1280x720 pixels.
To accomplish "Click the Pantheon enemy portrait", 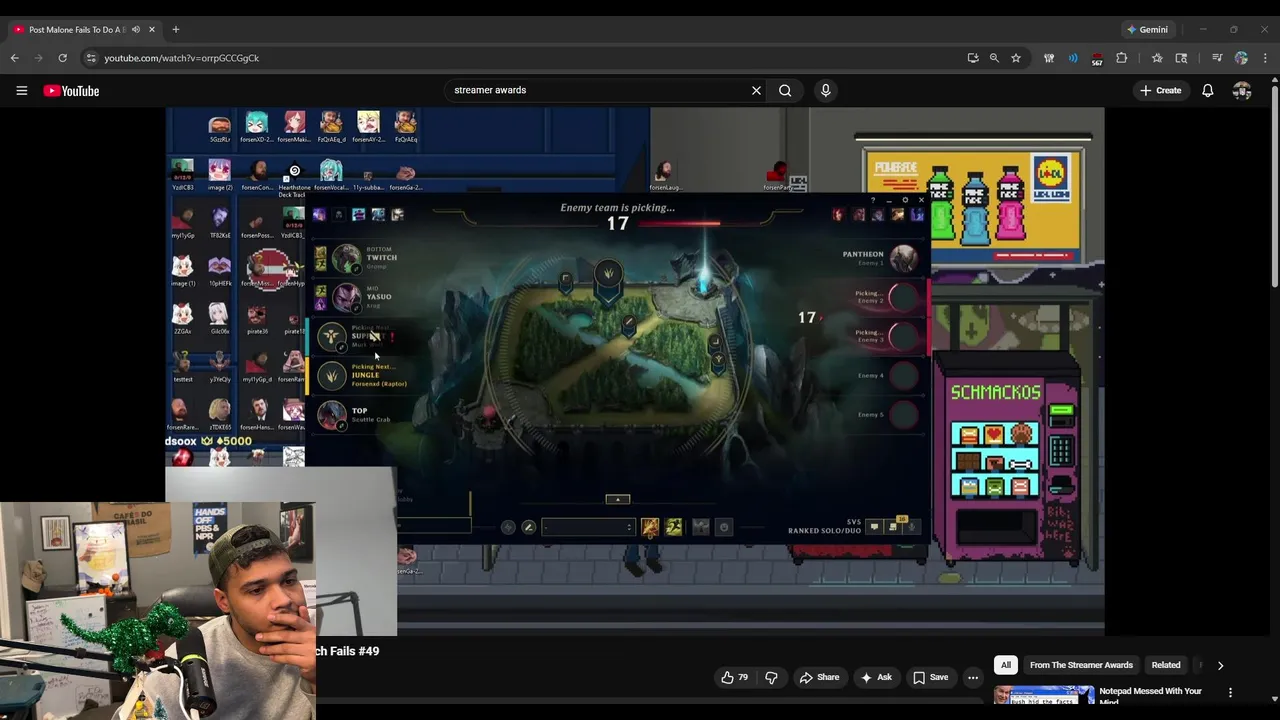I will 903,258.
